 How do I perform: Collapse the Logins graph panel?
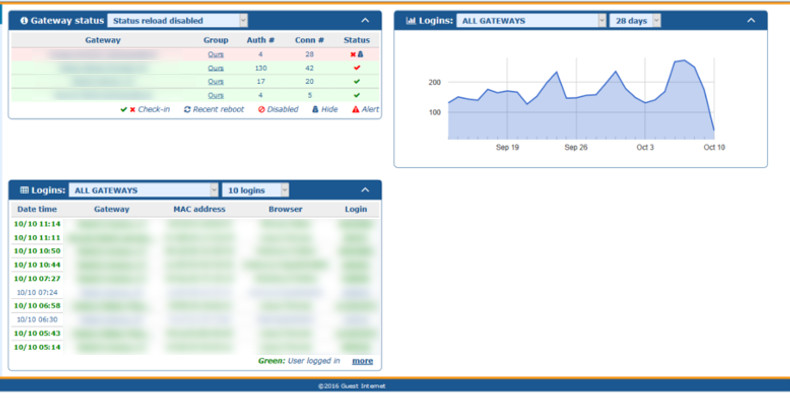(751, 21)
